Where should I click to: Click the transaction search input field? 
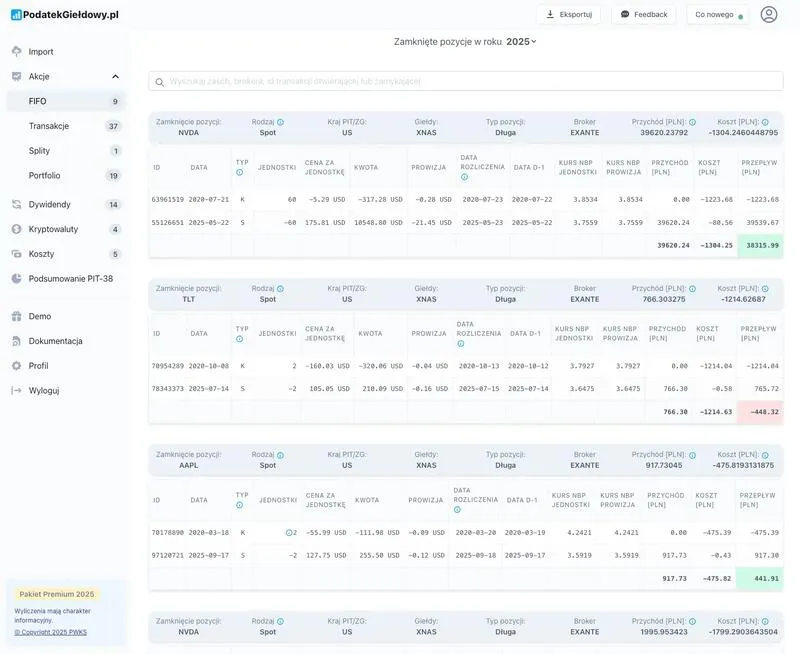tap(465, 81)
